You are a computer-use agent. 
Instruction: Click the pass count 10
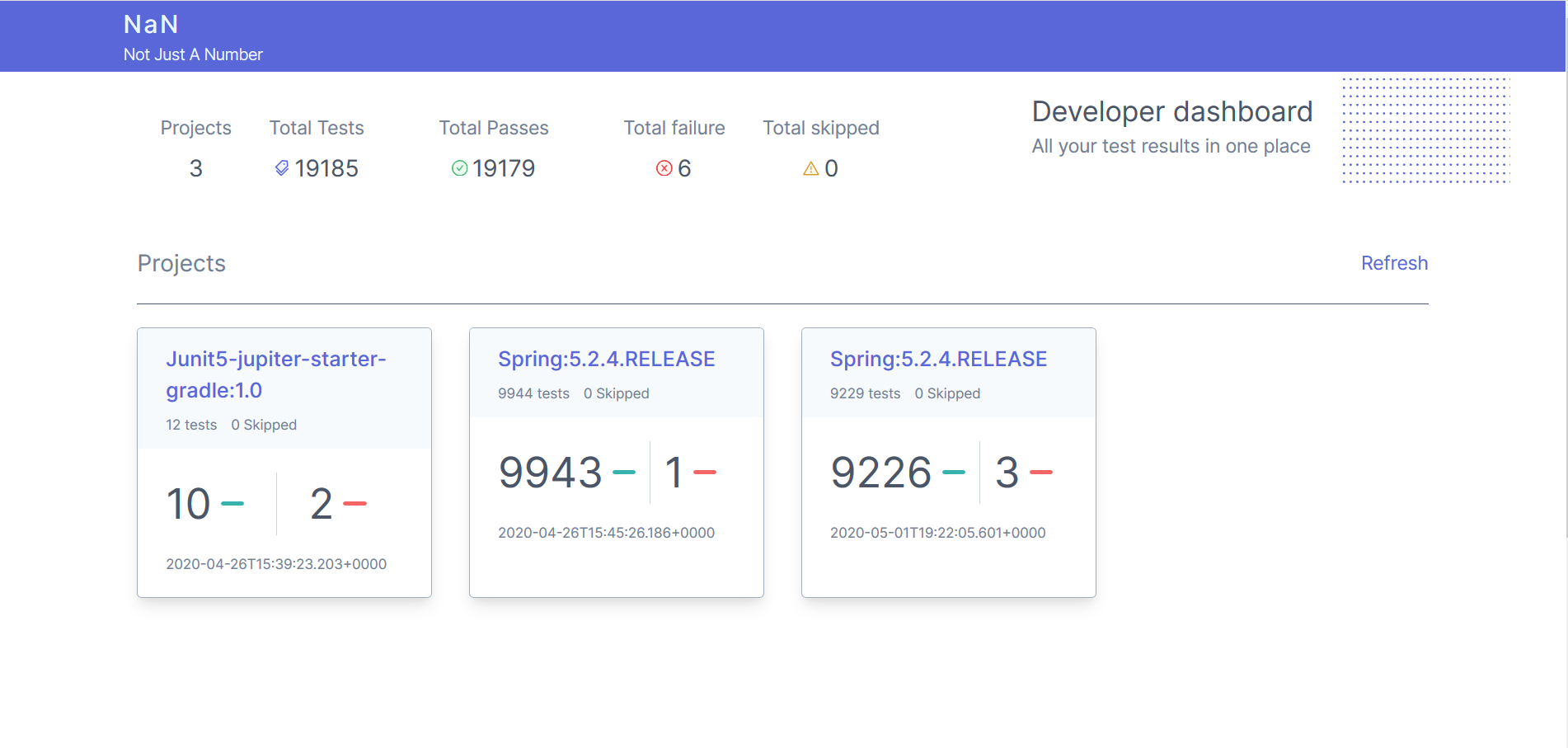[x=189, y=504]
